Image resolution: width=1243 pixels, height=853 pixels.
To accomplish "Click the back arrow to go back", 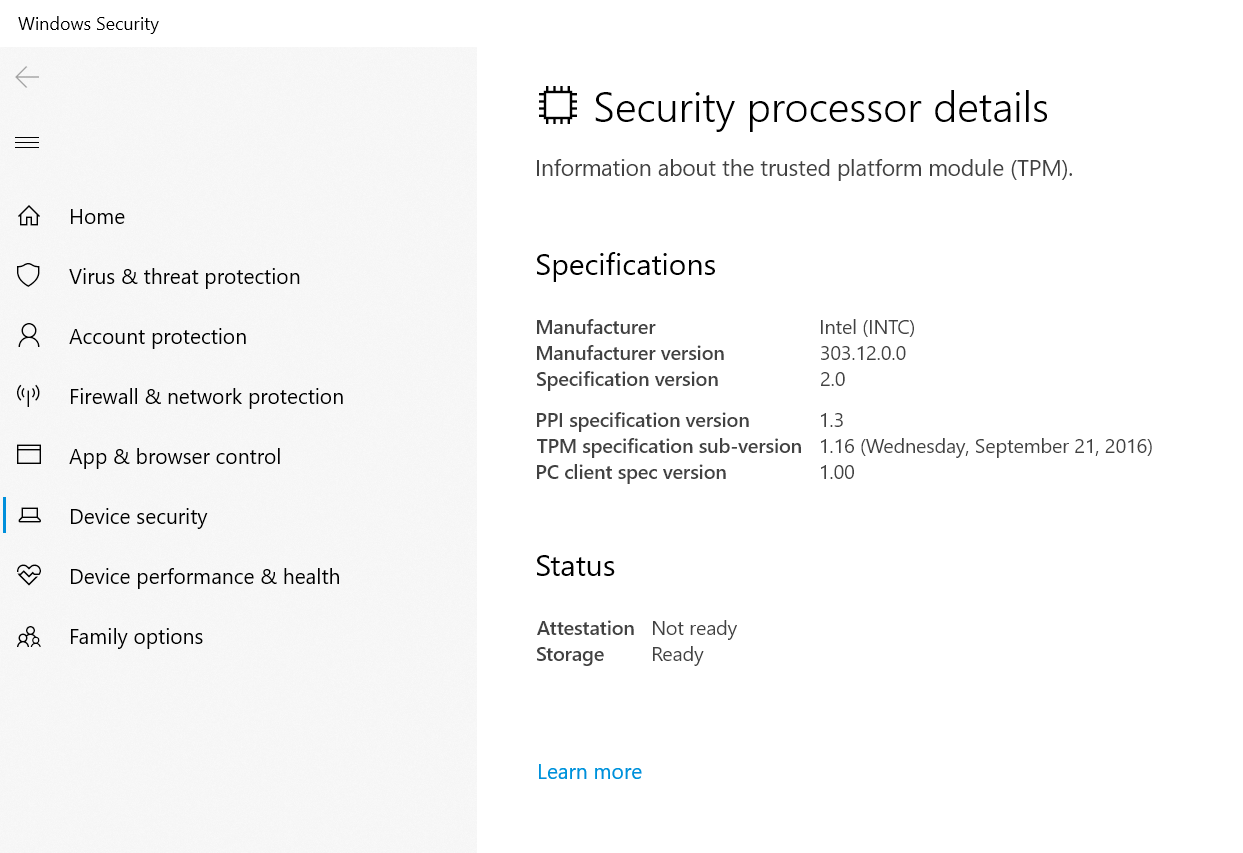I will tap(27, 77).
